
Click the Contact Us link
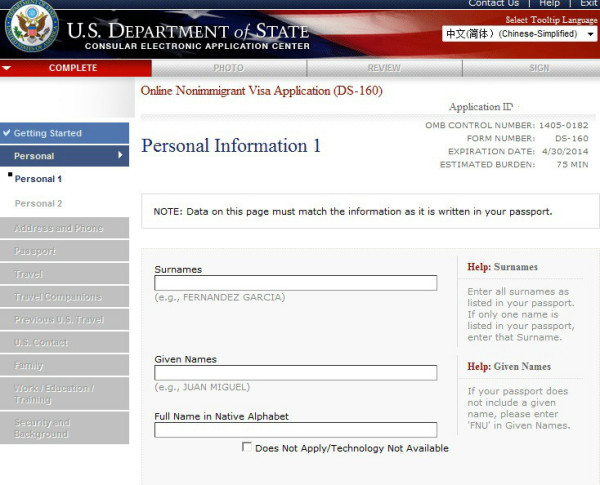click(494, 4)
